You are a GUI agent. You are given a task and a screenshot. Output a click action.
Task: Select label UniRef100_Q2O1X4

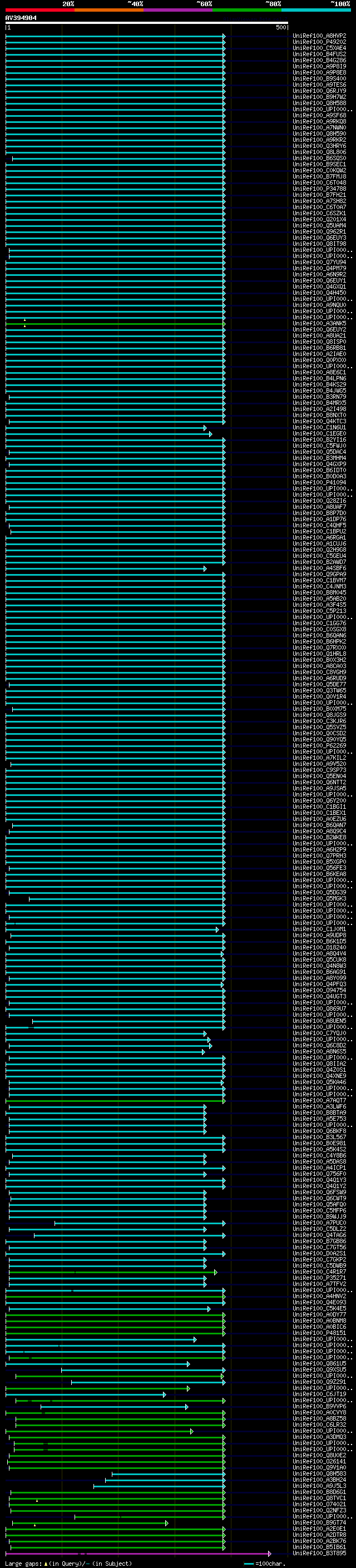point(319,219)
